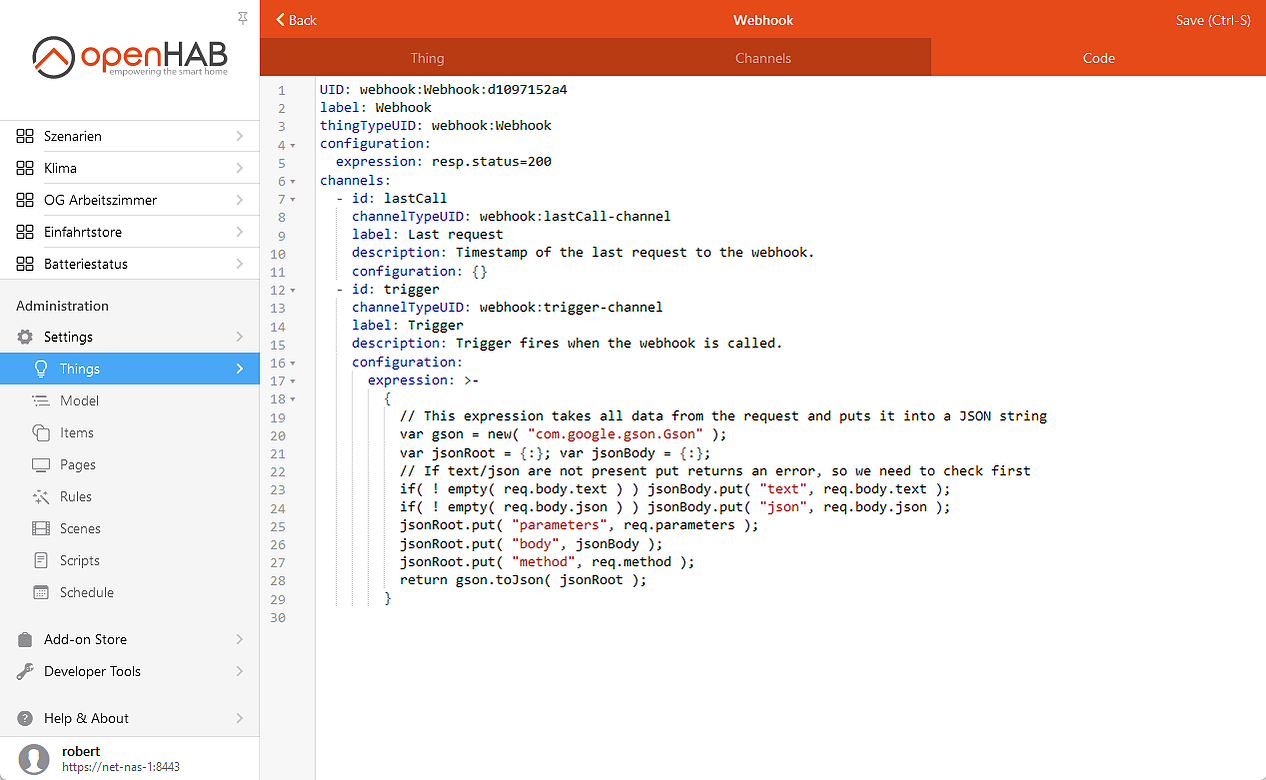
Task: Open the Schedule menu entry
Action: click(x=130, y=593)
